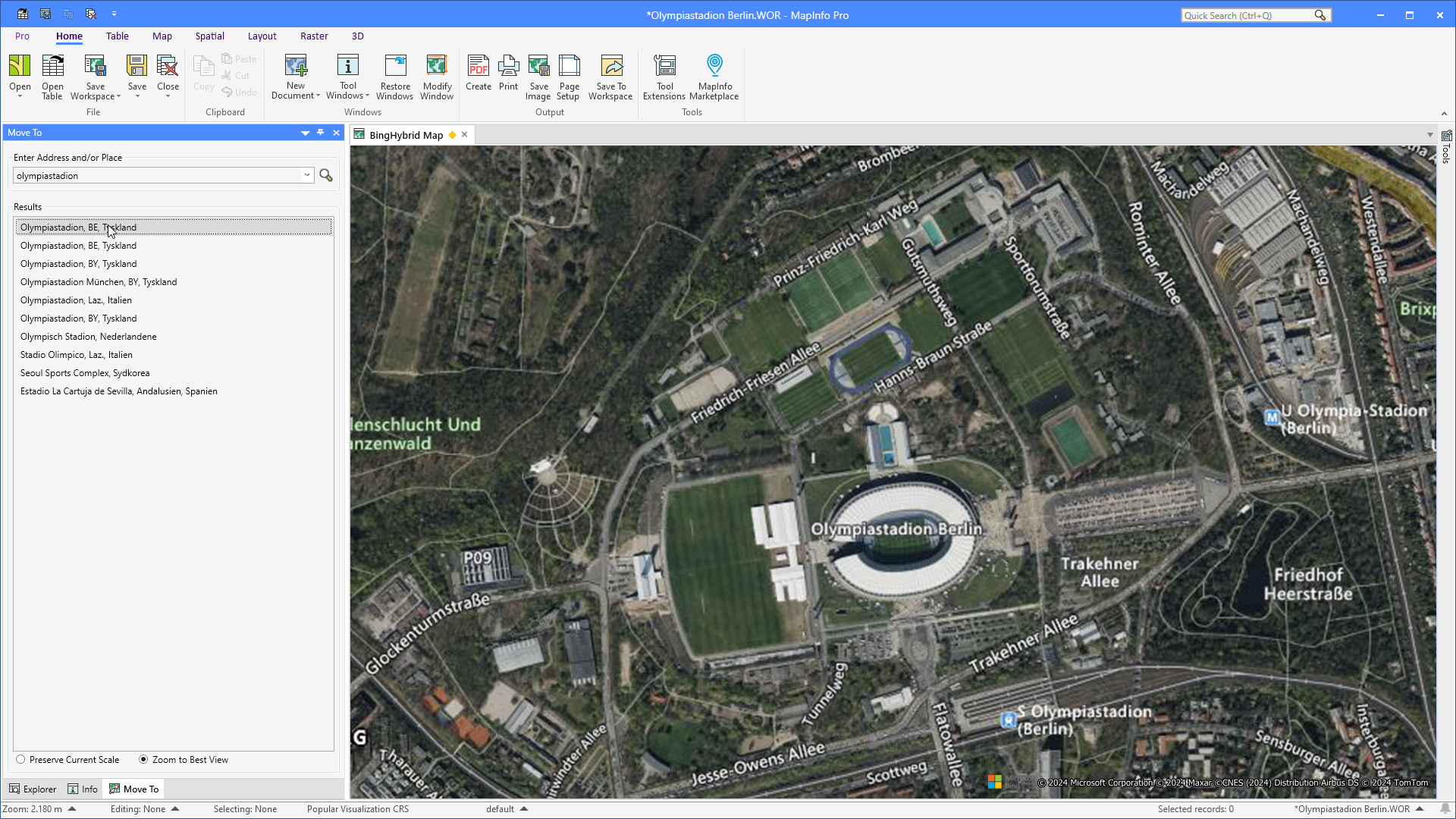
Task: Enable Preserve Current Scale
Action: (x=20, y=759)
